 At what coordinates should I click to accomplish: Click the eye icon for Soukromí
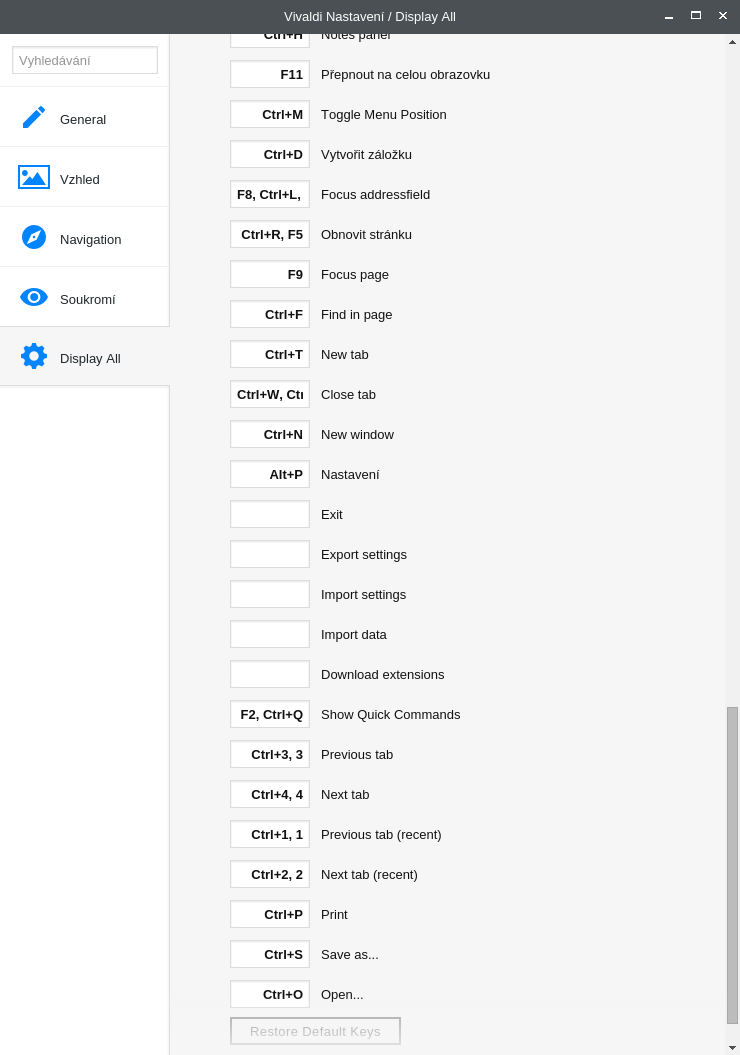pyautogui.click(x=34, y=297)
